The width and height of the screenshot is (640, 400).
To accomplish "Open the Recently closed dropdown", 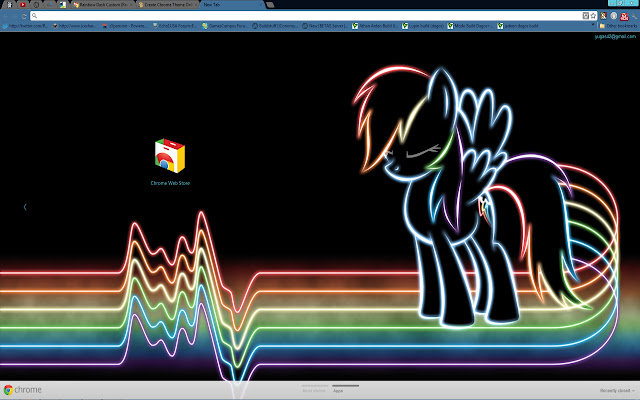I will (617, 391).
